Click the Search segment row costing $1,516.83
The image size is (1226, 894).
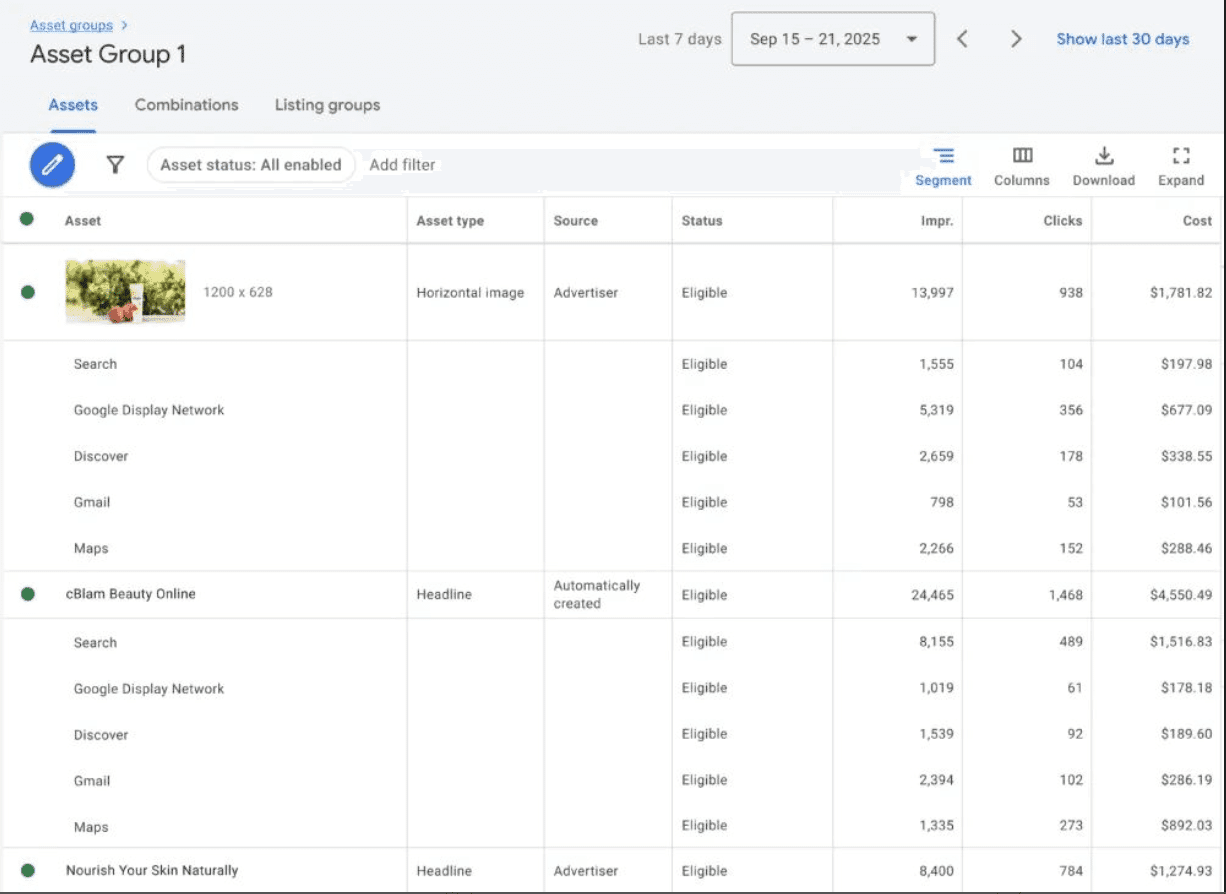[x=613, y=642]
